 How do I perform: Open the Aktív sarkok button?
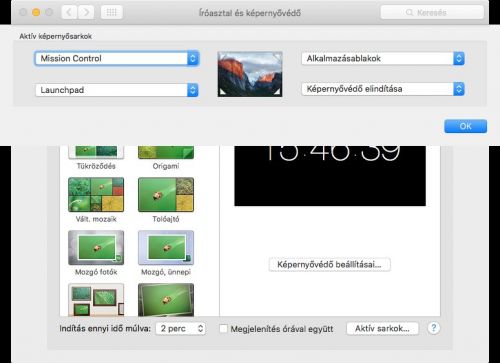[382, 328]
